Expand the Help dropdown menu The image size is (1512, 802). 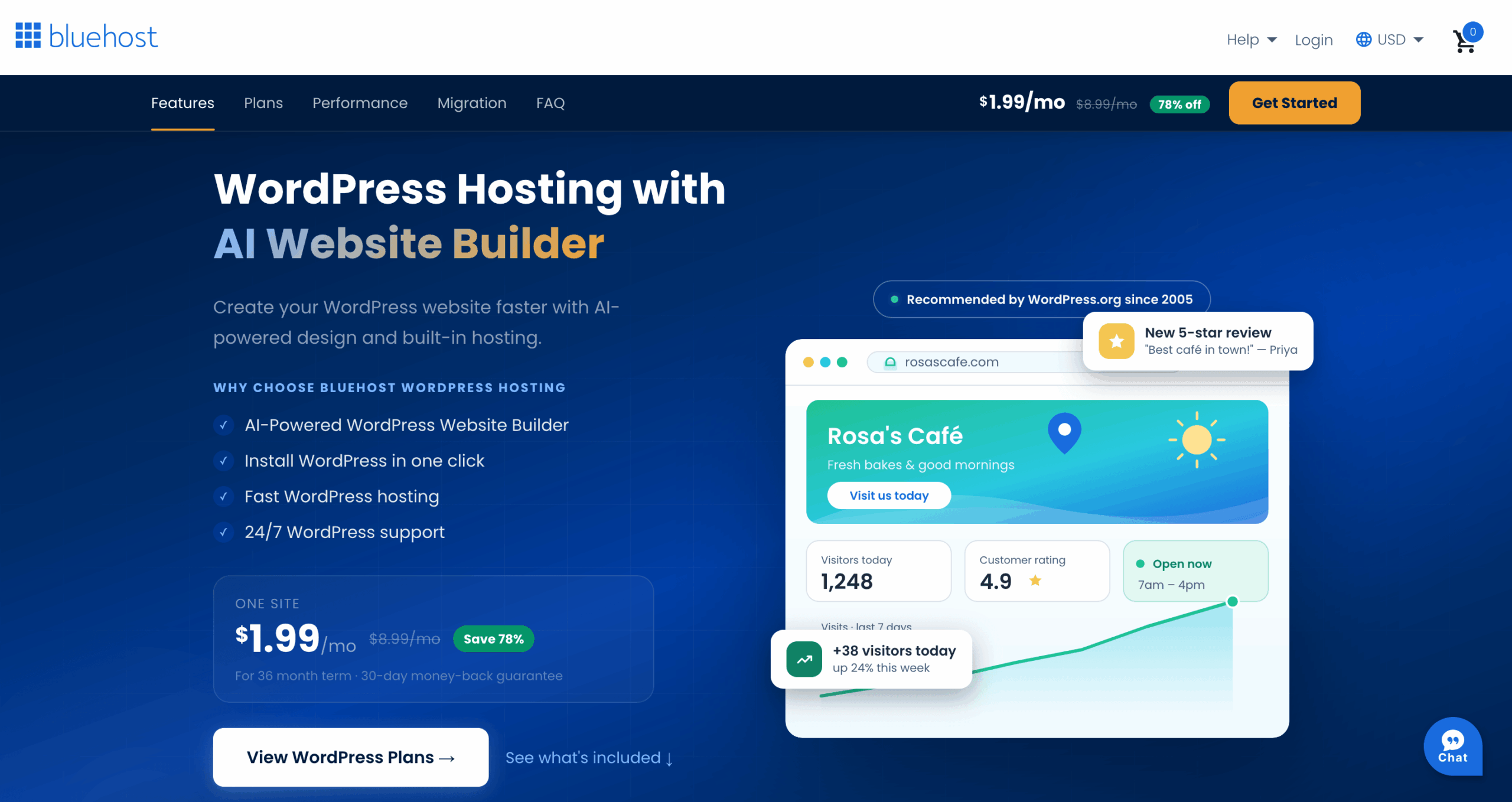pos(1251,40)
